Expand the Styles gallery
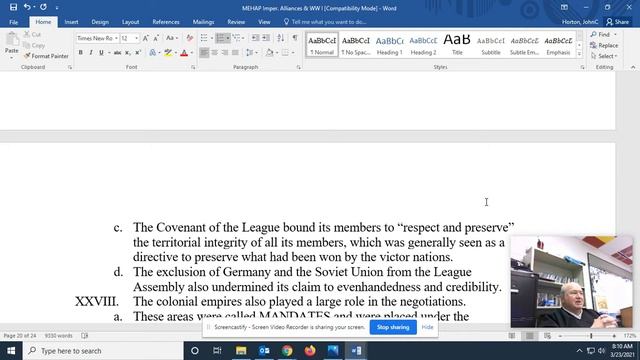Image resolution: width=640 pixels, height=360 pixels. [x=579, y=53]
